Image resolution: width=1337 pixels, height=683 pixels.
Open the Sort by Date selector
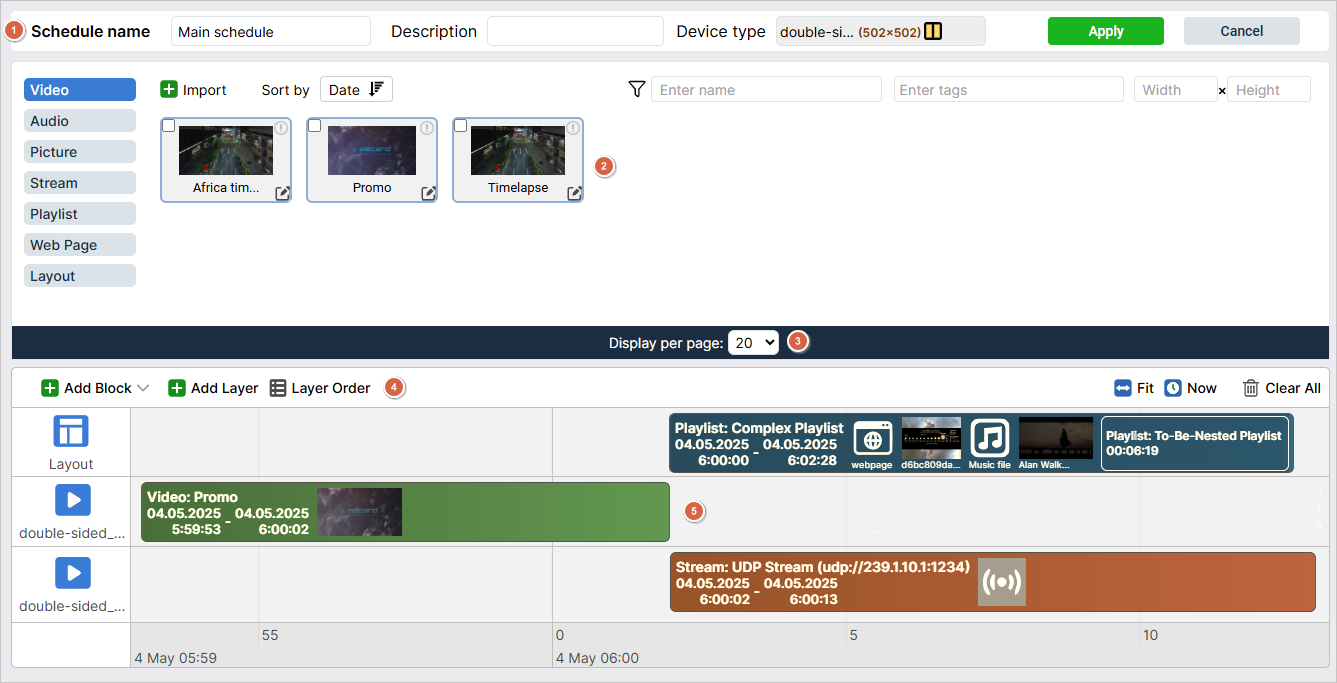tap(356, 90)
